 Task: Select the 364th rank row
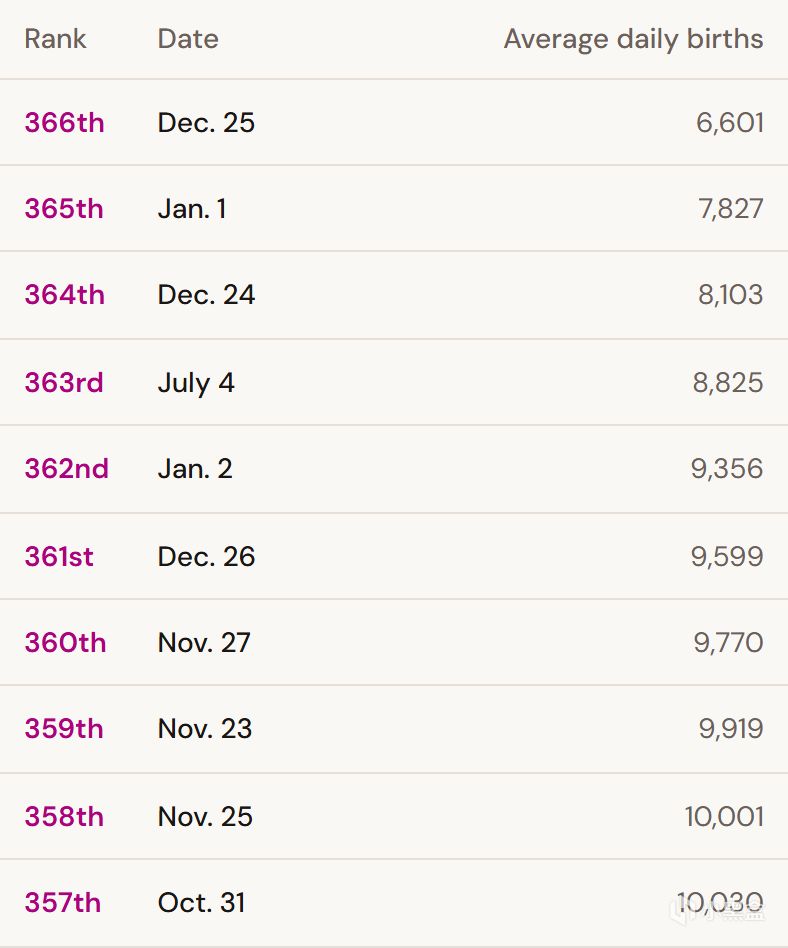394,295
